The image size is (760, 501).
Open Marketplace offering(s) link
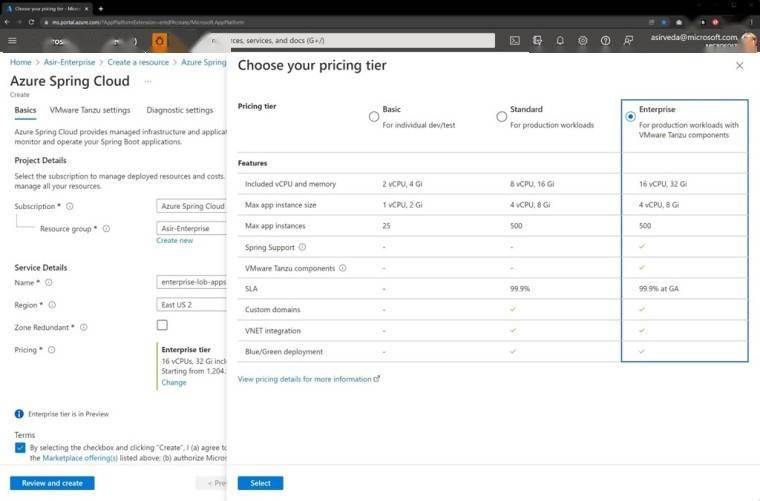point(80,458)
